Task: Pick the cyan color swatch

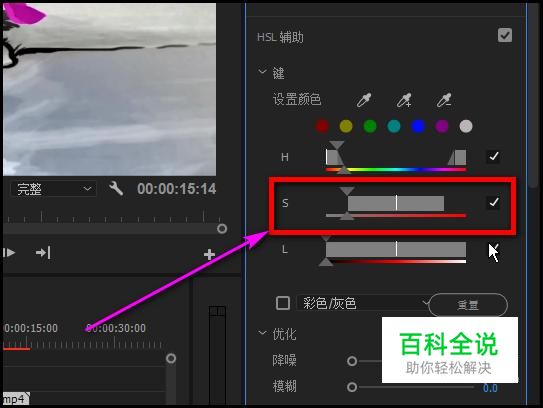Action: [x=394, y=126]
